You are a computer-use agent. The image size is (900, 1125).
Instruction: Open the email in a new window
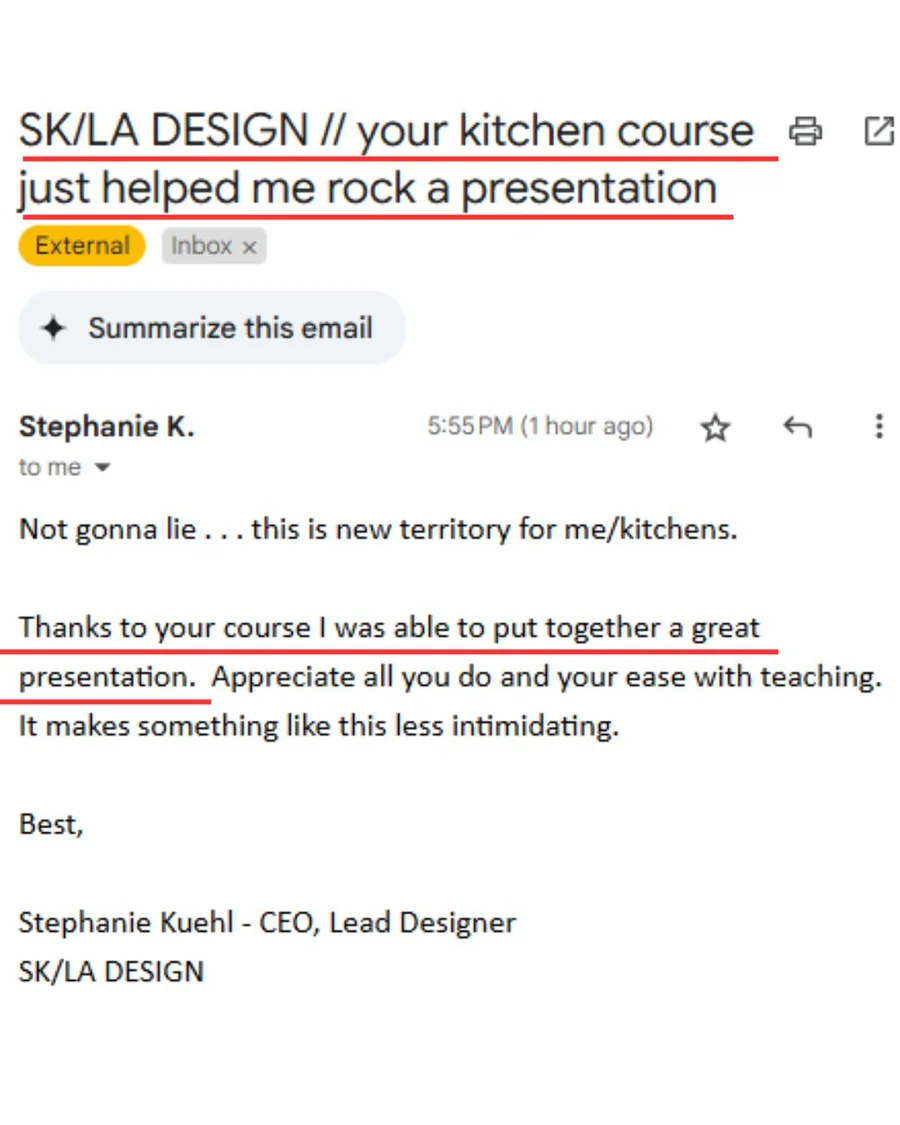tap(878, 130)
